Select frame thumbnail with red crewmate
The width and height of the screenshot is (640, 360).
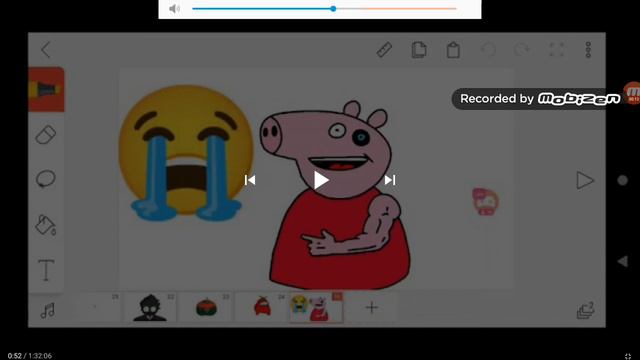tap(262, 307)
